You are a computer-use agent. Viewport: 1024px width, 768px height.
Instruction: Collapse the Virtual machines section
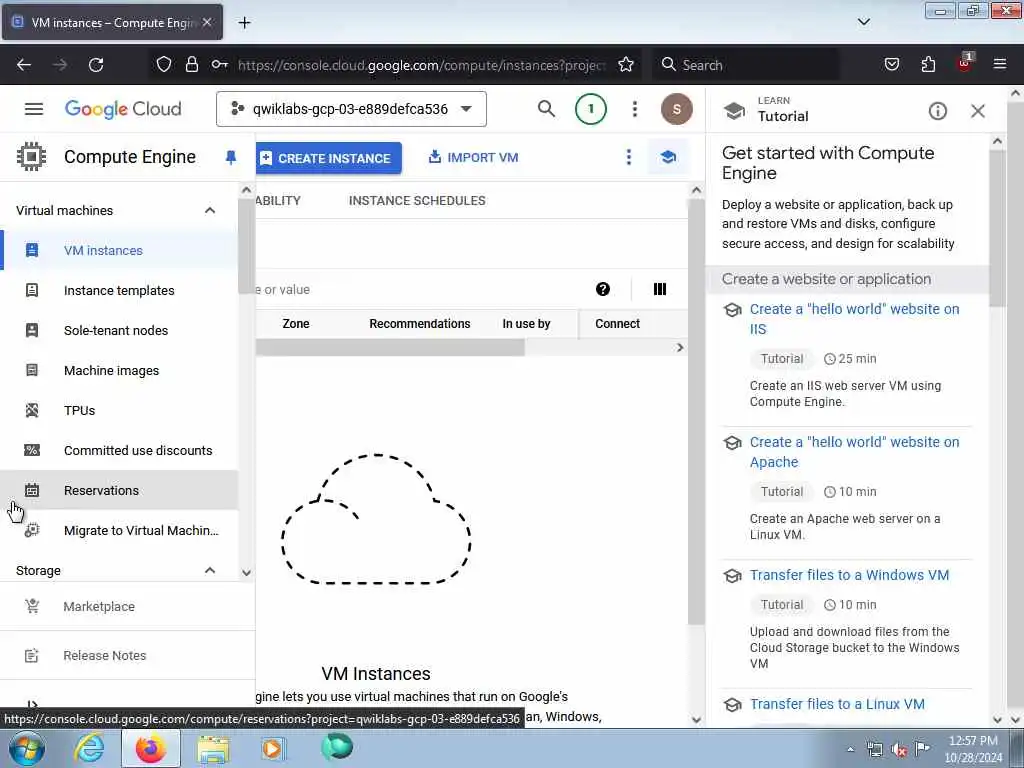click(210, 210)
